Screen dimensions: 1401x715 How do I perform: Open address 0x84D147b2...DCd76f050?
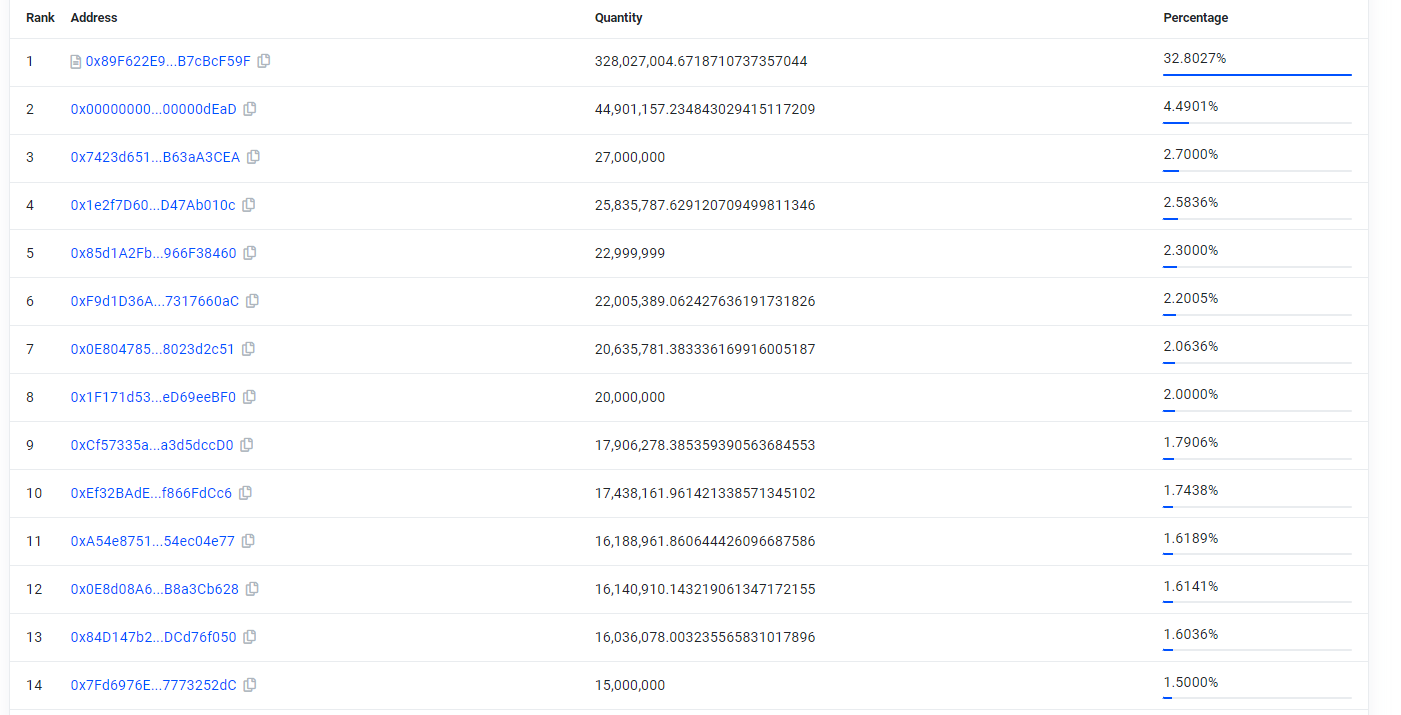click(154, 637)
